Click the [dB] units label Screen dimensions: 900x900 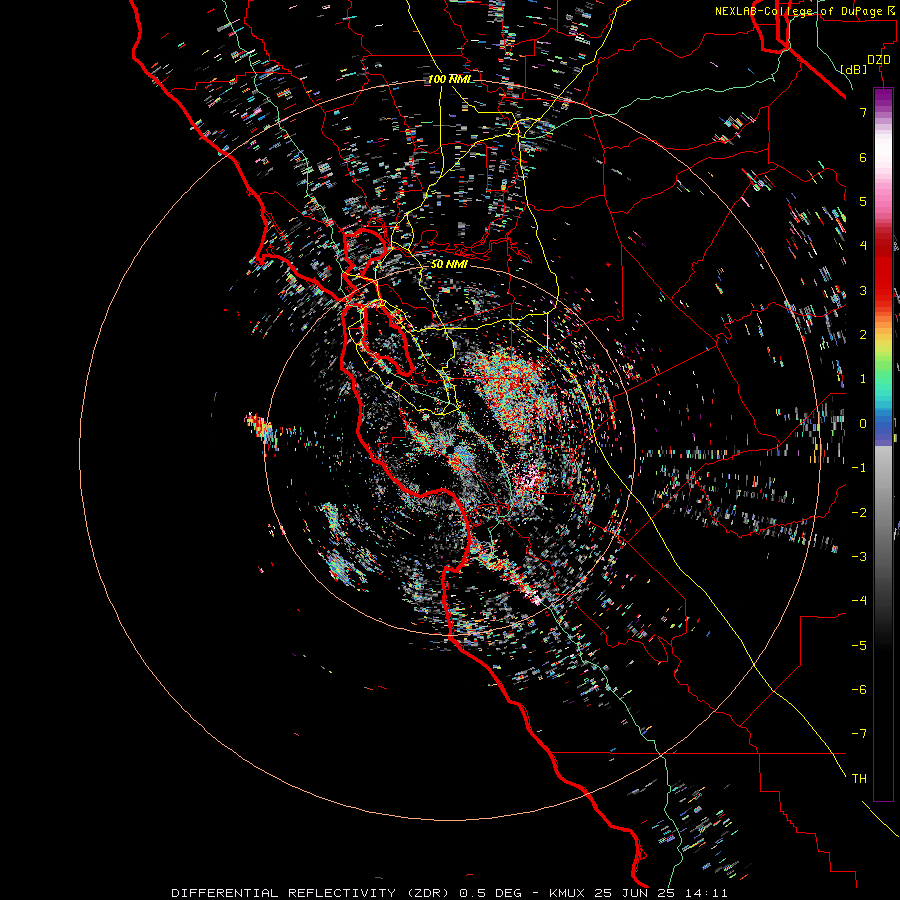(854, 69)
